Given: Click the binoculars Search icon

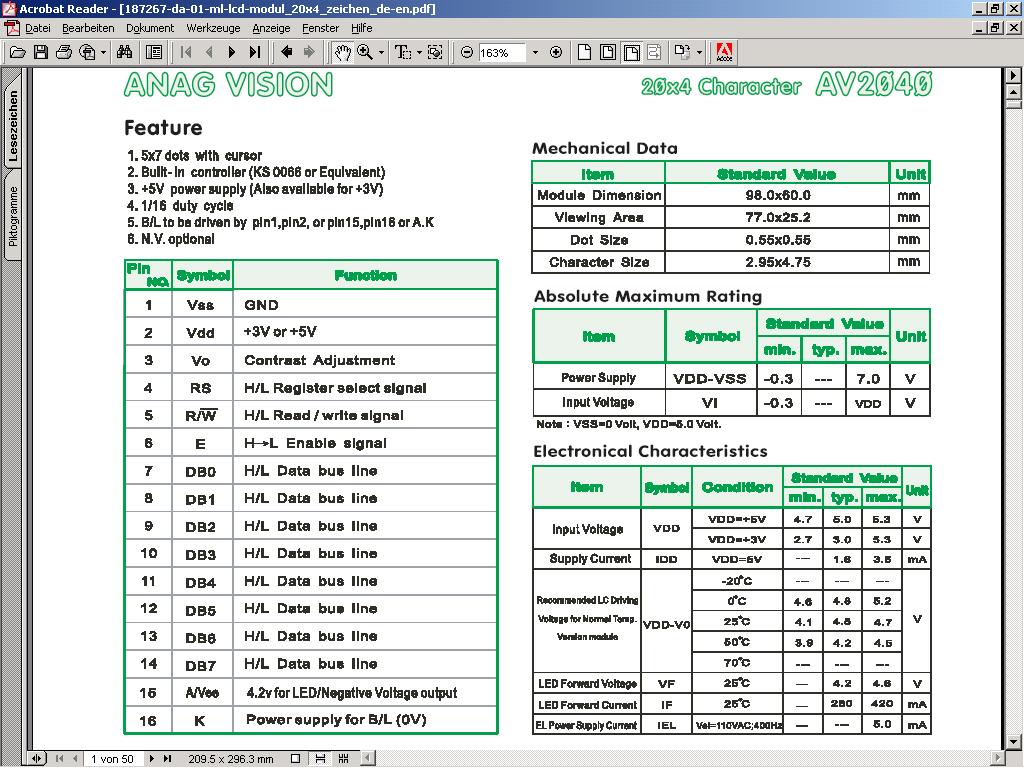Looking at the screenshot, I should pos(125,52).
